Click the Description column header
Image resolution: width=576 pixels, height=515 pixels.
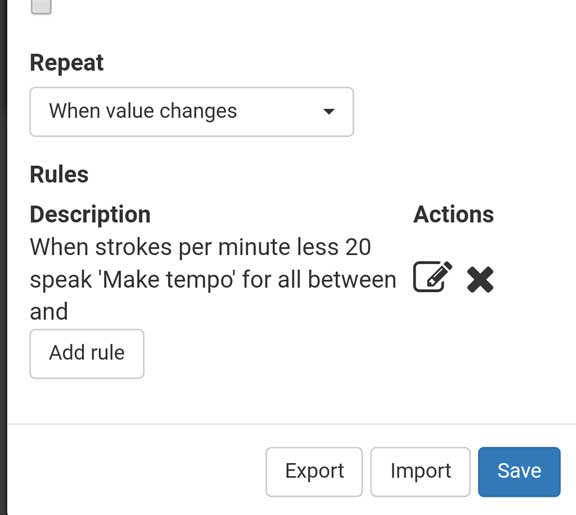pos(90,214)
